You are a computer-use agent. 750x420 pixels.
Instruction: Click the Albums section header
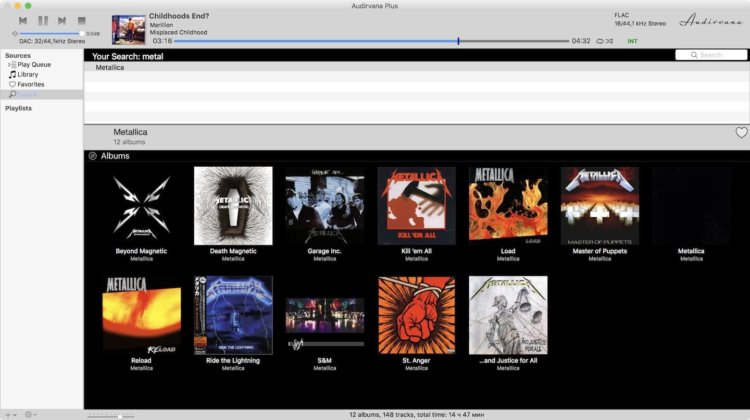(115, 156)
